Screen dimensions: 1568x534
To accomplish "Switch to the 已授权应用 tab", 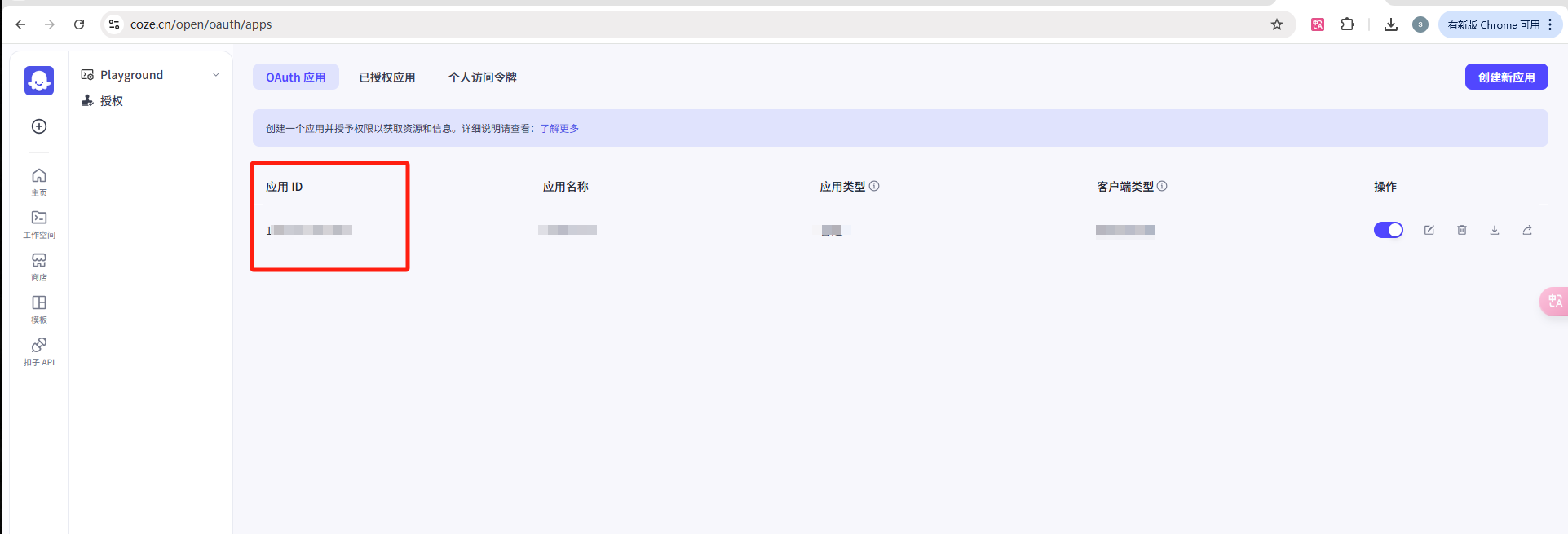I will (387, 77).
